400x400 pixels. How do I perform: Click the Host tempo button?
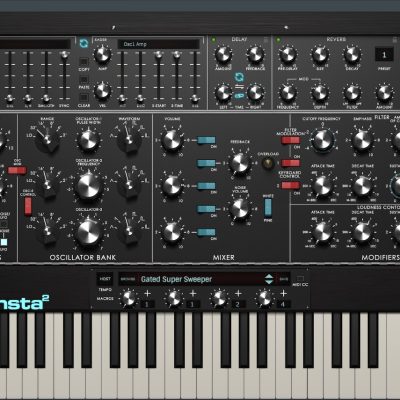tap(105, 279)
